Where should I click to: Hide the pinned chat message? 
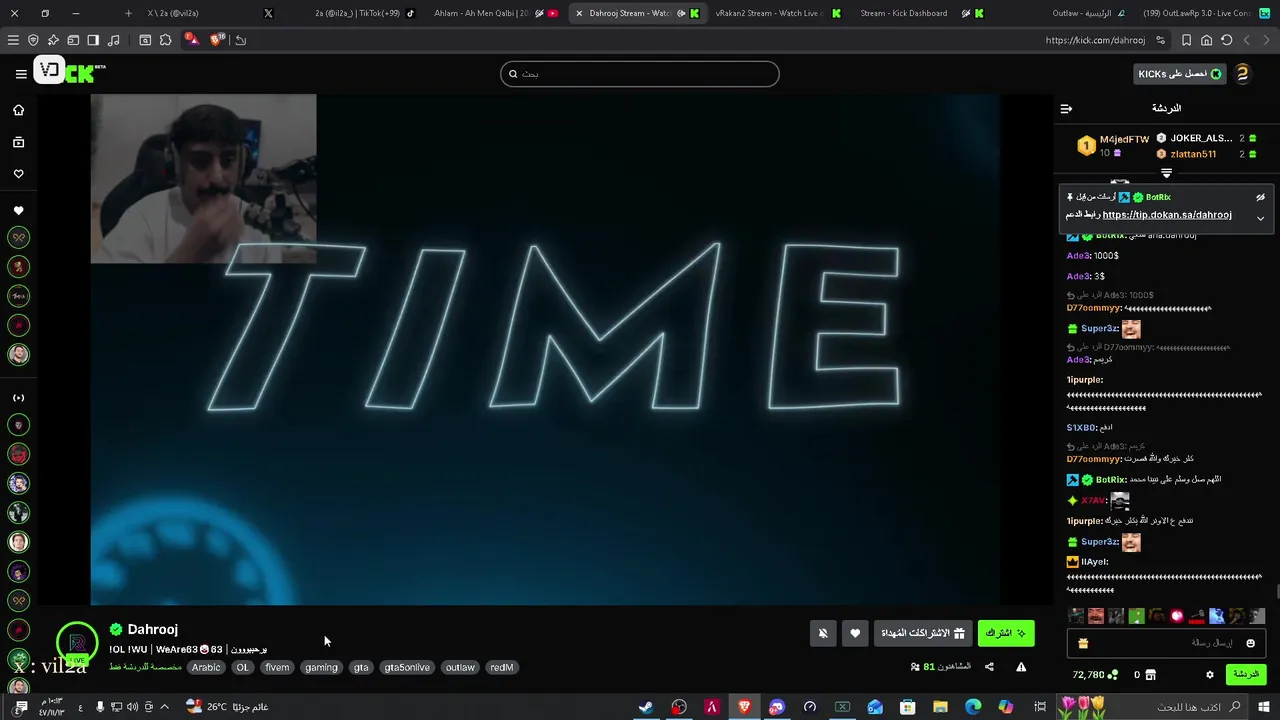point(1261,197)
